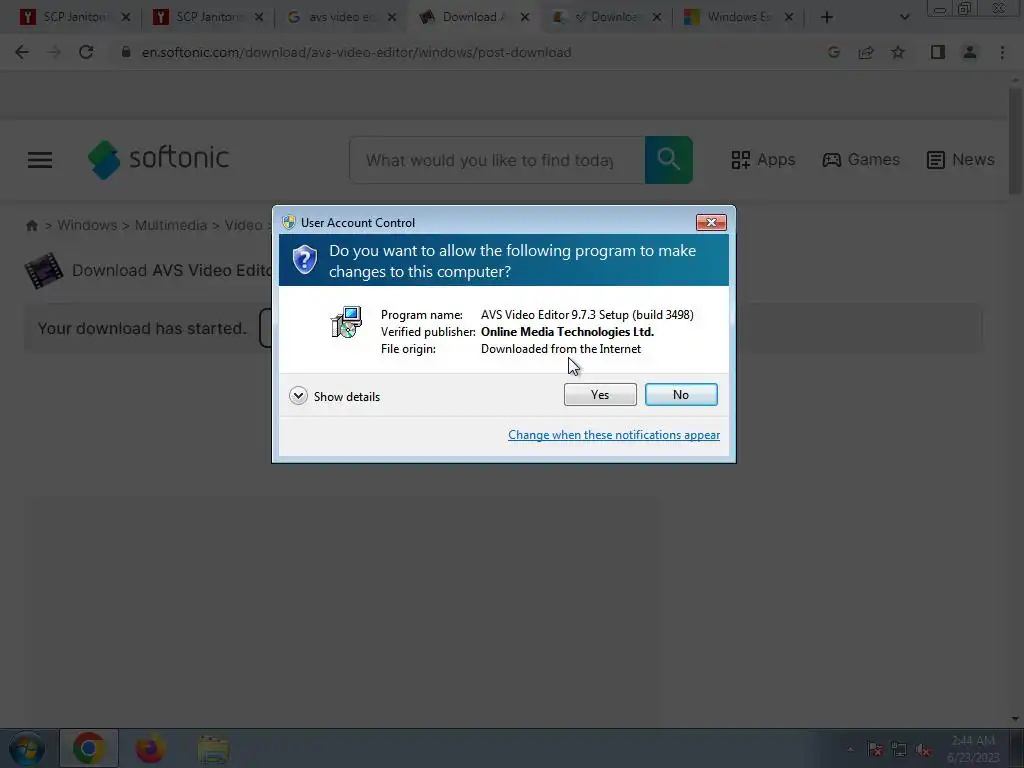The width and height of the screenshot is (1024, 768).
Task: Click the home breadcrumb icon
Action: pos(31,225)
